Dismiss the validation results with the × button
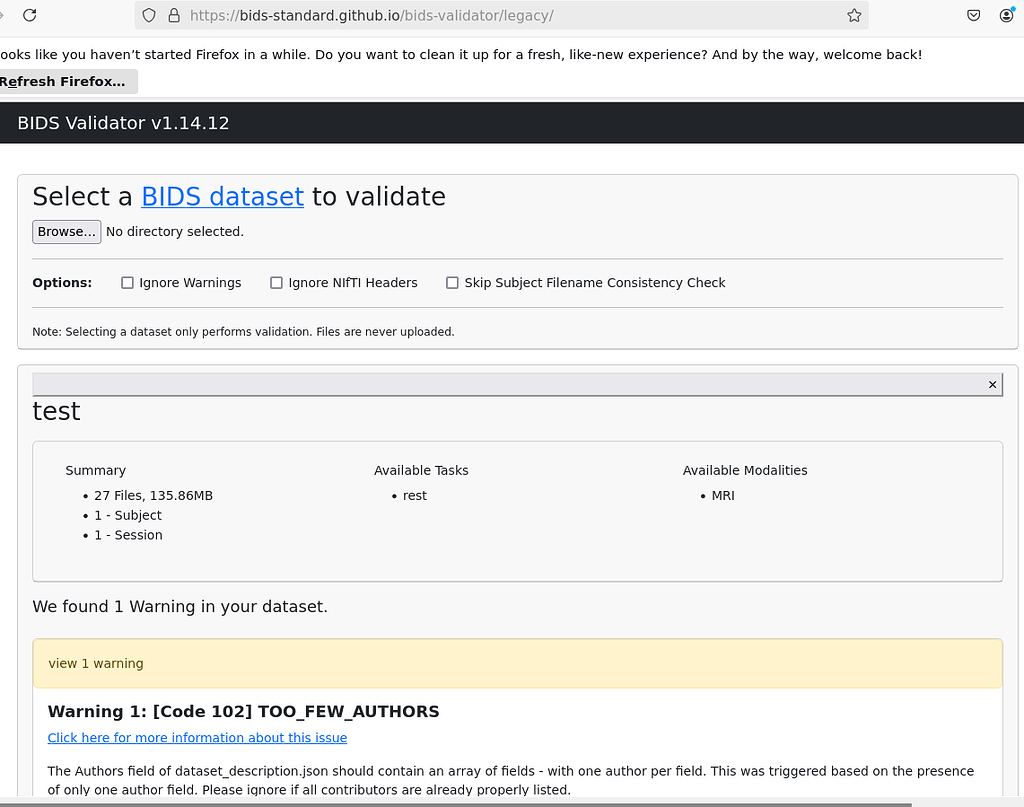 (992, 384)
